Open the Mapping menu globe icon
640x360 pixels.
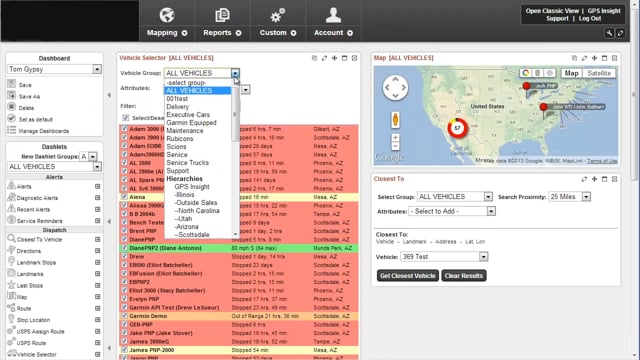pyautogui.click(x=167, y=16)
